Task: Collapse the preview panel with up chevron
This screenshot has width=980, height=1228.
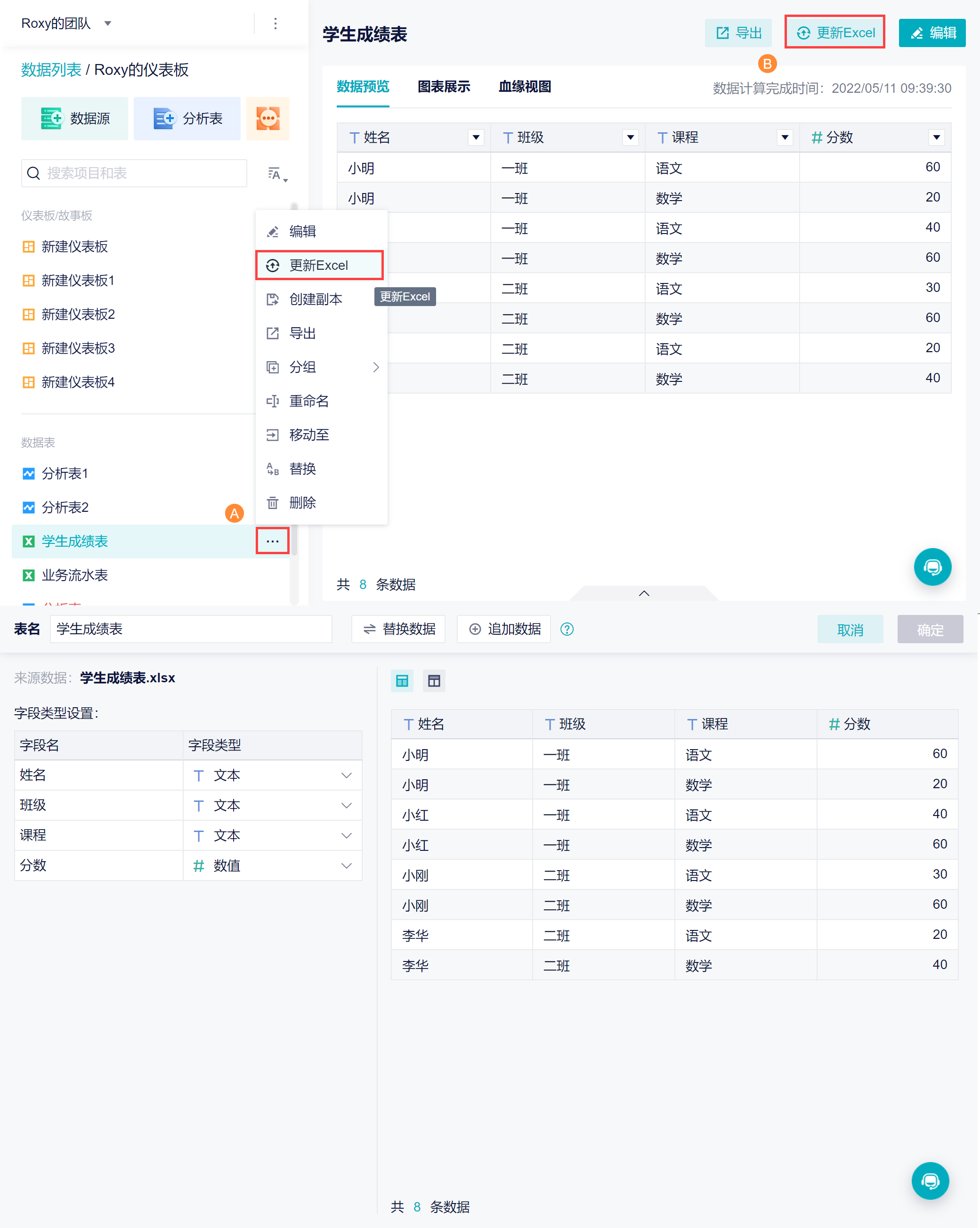Action: 644,593
